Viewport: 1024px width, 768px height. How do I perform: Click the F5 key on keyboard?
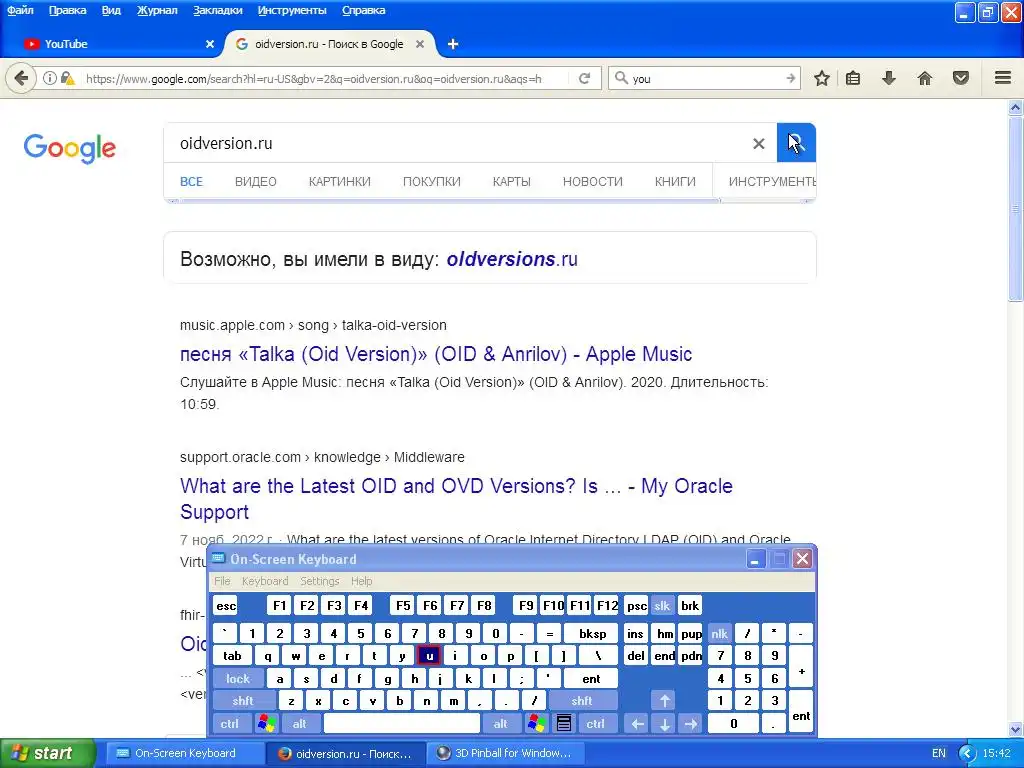click(403, 606)
